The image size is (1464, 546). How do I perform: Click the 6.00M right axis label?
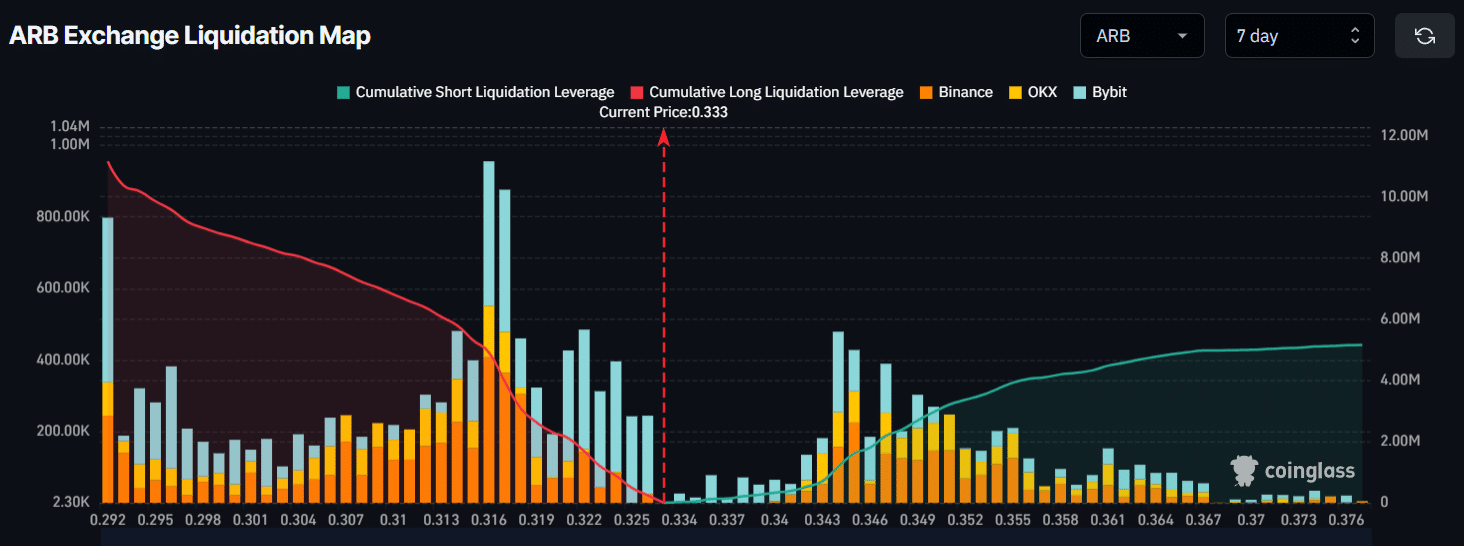(x=1400, y=319)
